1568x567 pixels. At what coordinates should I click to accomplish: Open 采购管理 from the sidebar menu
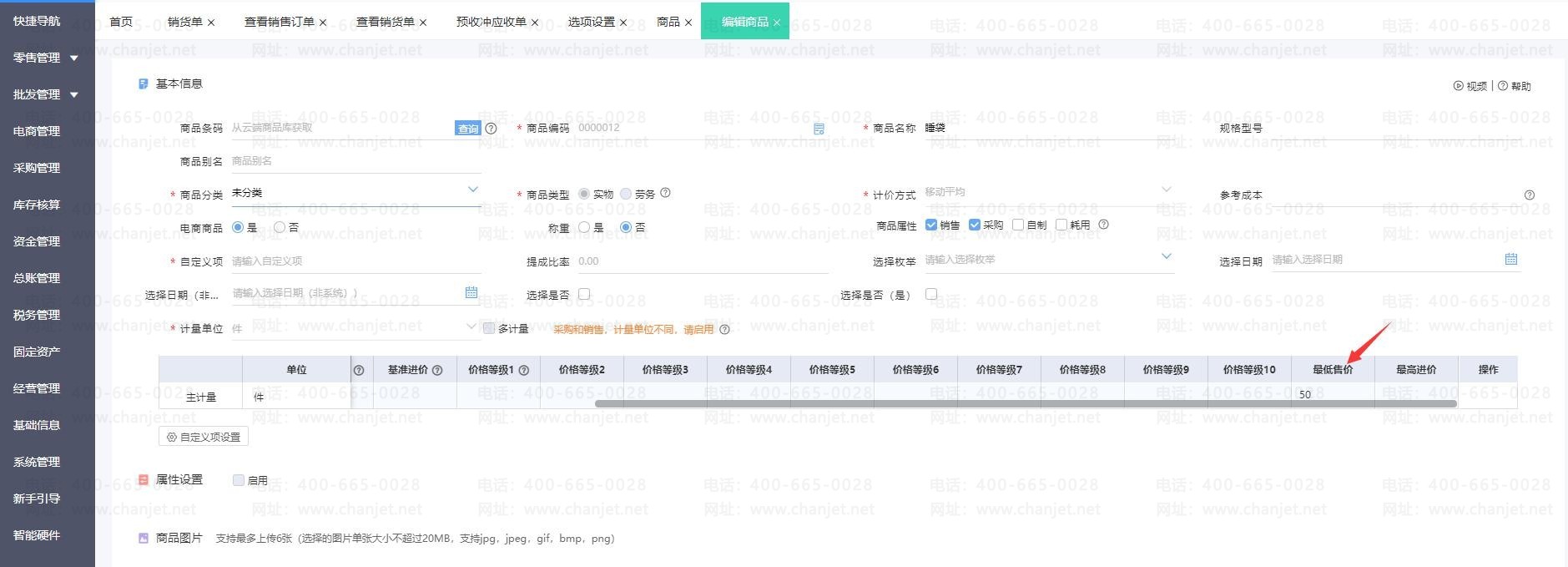pyautogui.click(x=37, y=168)
